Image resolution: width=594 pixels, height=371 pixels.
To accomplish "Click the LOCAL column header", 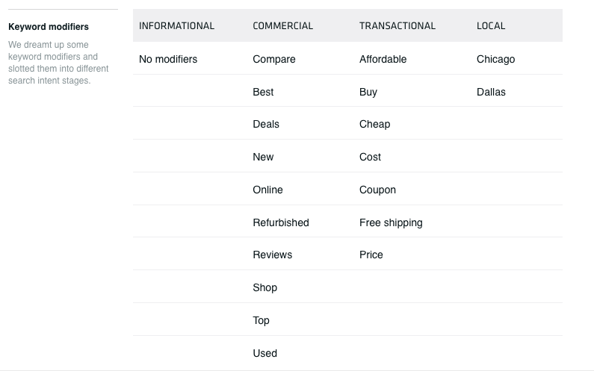I will click(491, 26).
